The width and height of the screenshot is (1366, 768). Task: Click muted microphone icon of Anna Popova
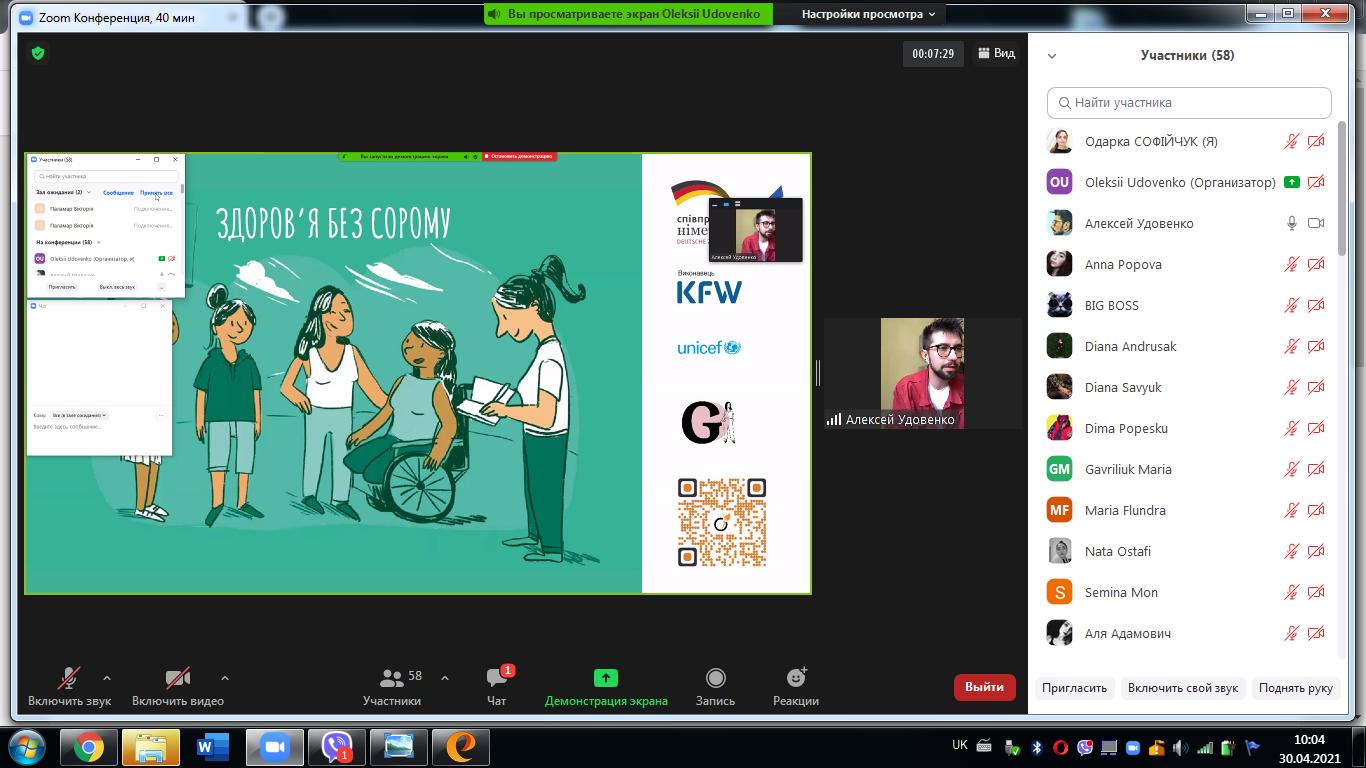[x=1292, y=264]
